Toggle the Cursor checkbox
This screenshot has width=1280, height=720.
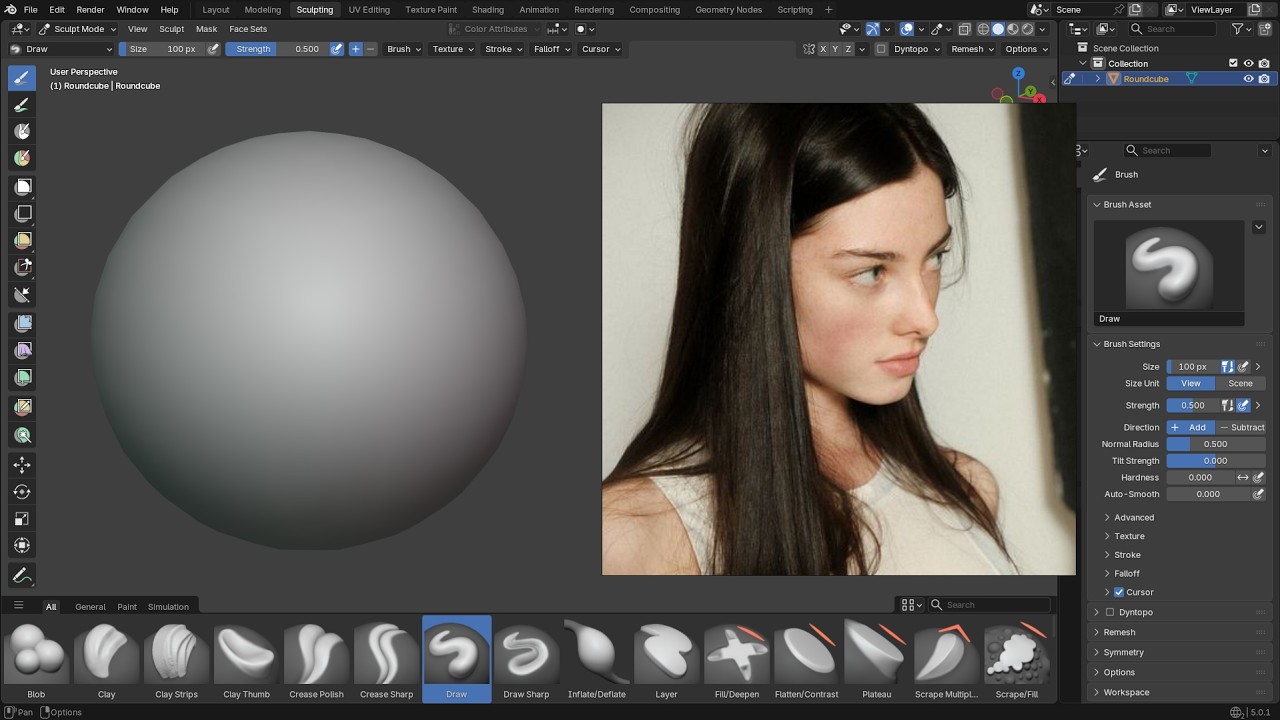click(1119, 592)
